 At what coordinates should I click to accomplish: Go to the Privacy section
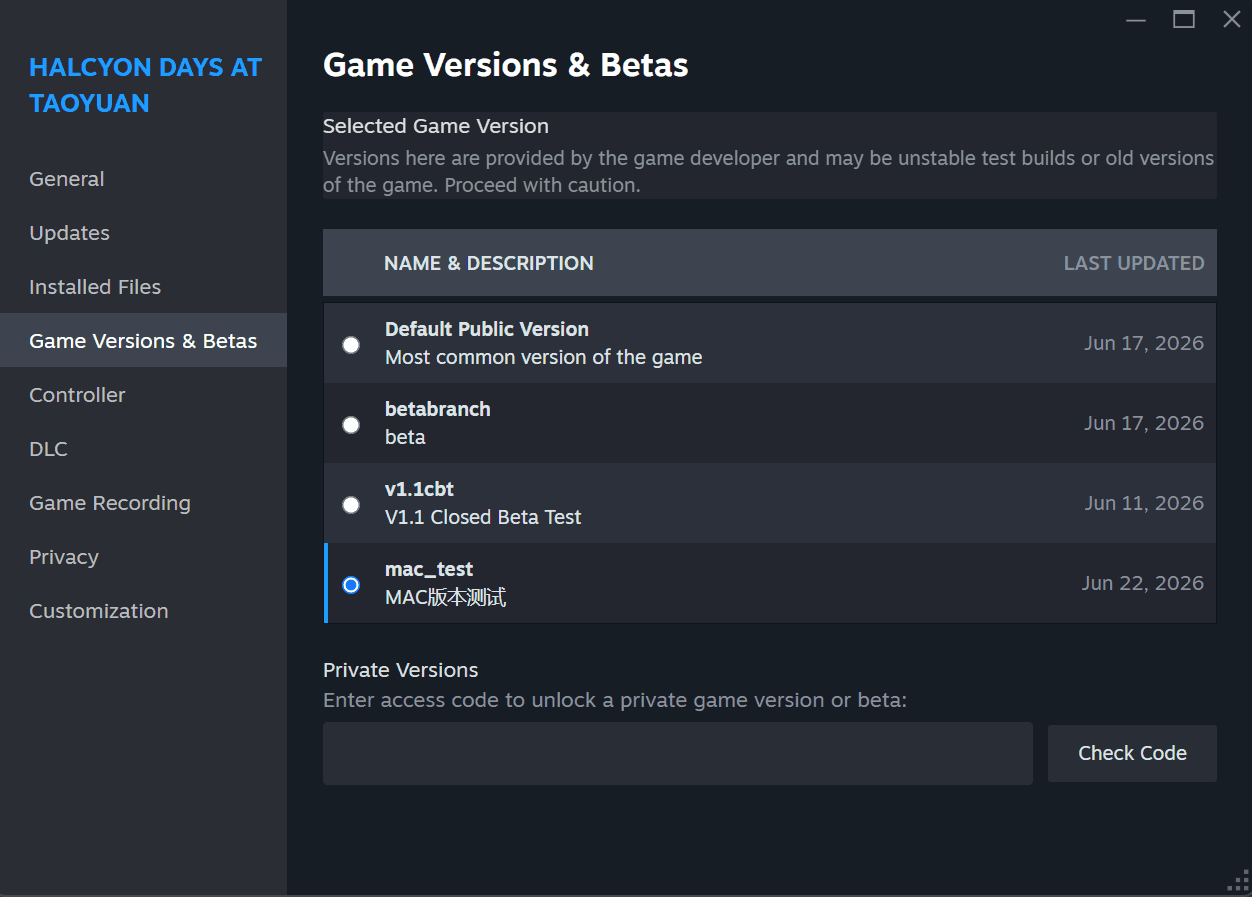click(x=143, y=557)
